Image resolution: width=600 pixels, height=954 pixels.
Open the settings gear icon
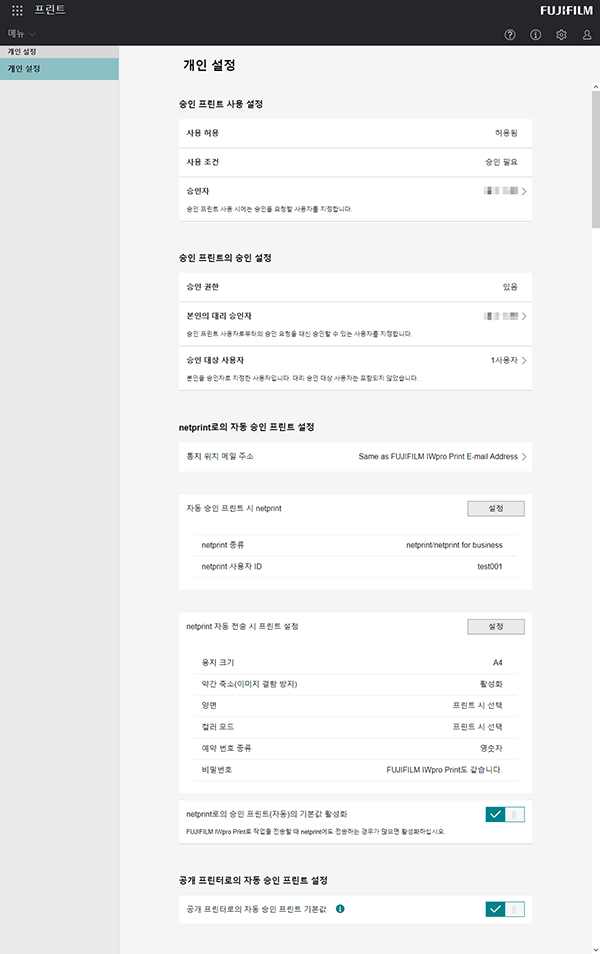coord(562,35)
